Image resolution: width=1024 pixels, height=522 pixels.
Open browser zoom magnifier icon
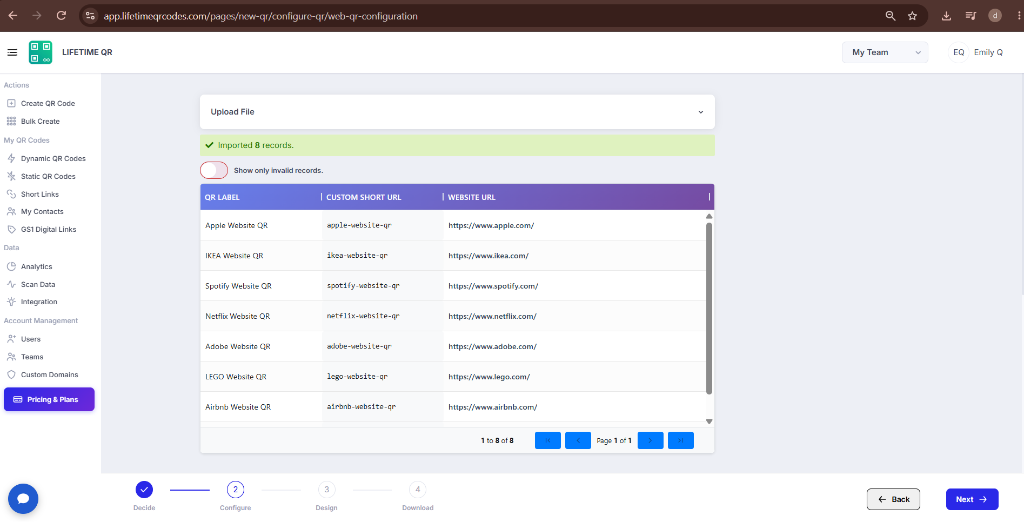tap(890, 16)
